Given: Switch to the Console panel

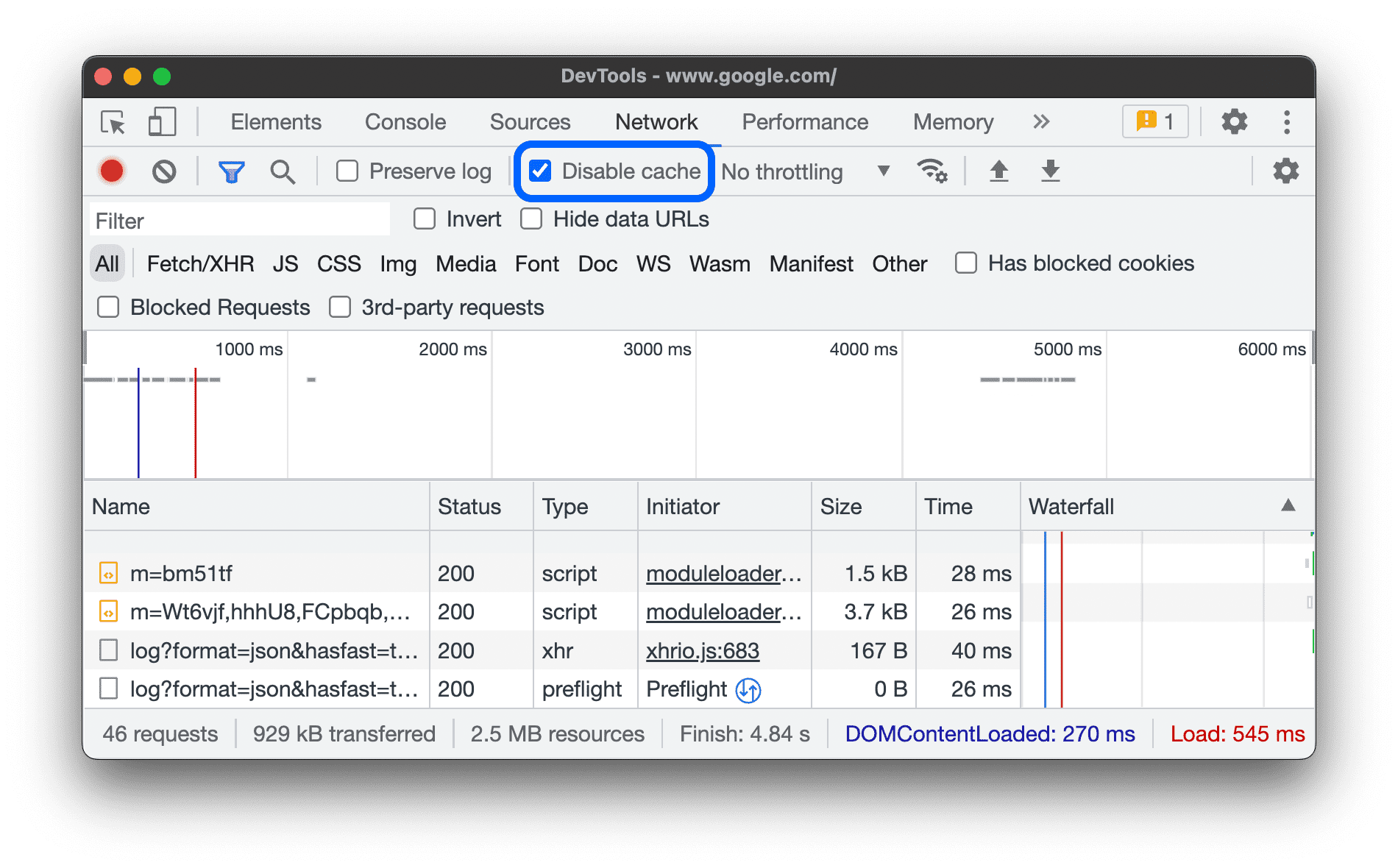Looking at the screenshot, I should click(x=405, y=122).
